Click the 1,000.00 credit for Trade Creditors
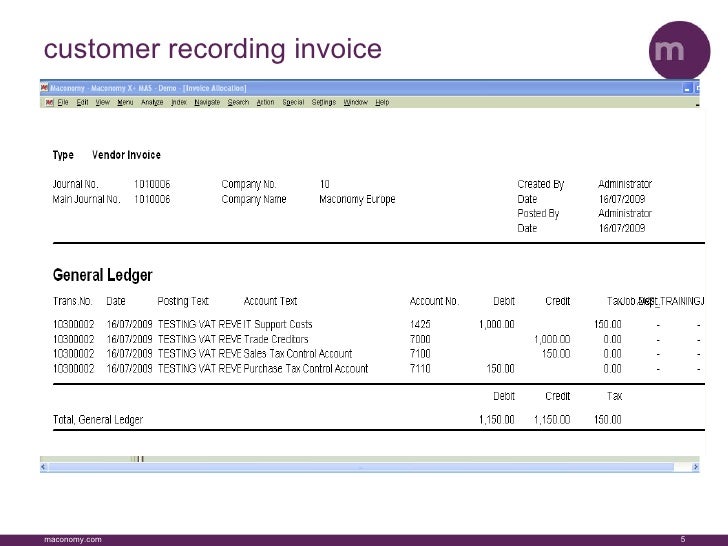728x546 pixels. point(552,339)
